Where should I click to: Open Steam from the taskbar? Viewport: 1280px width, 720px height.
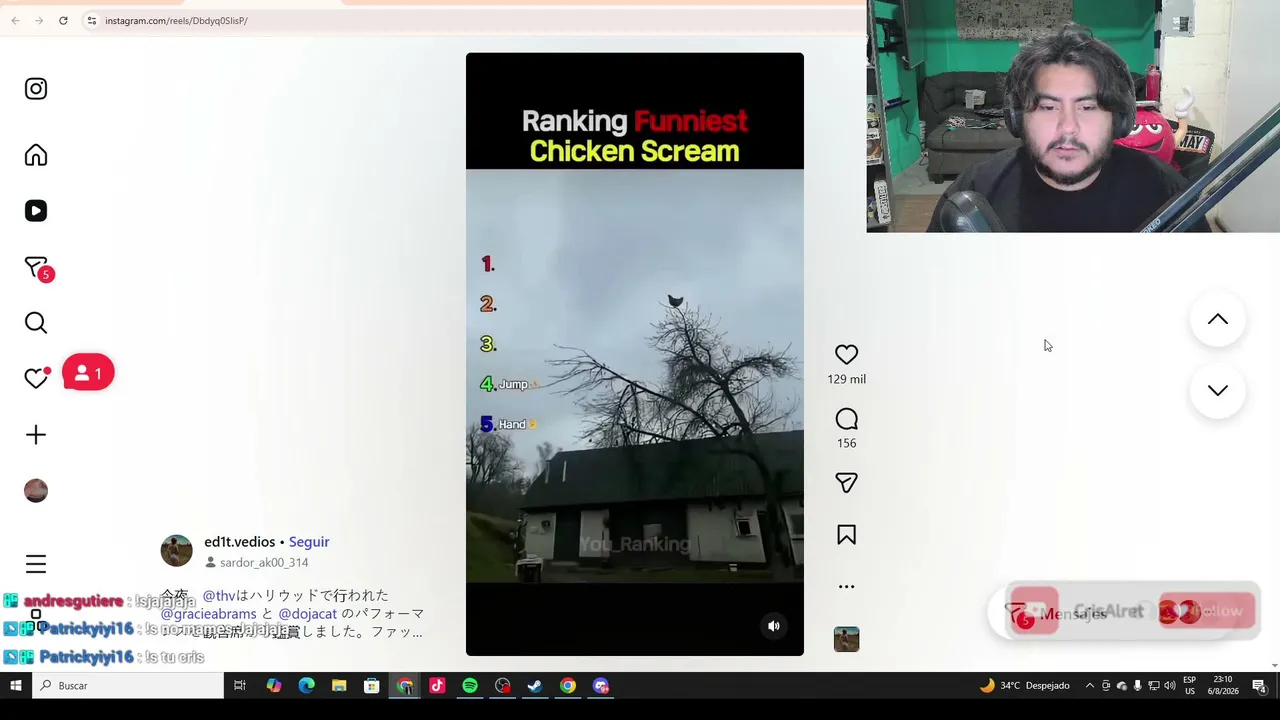535,686
